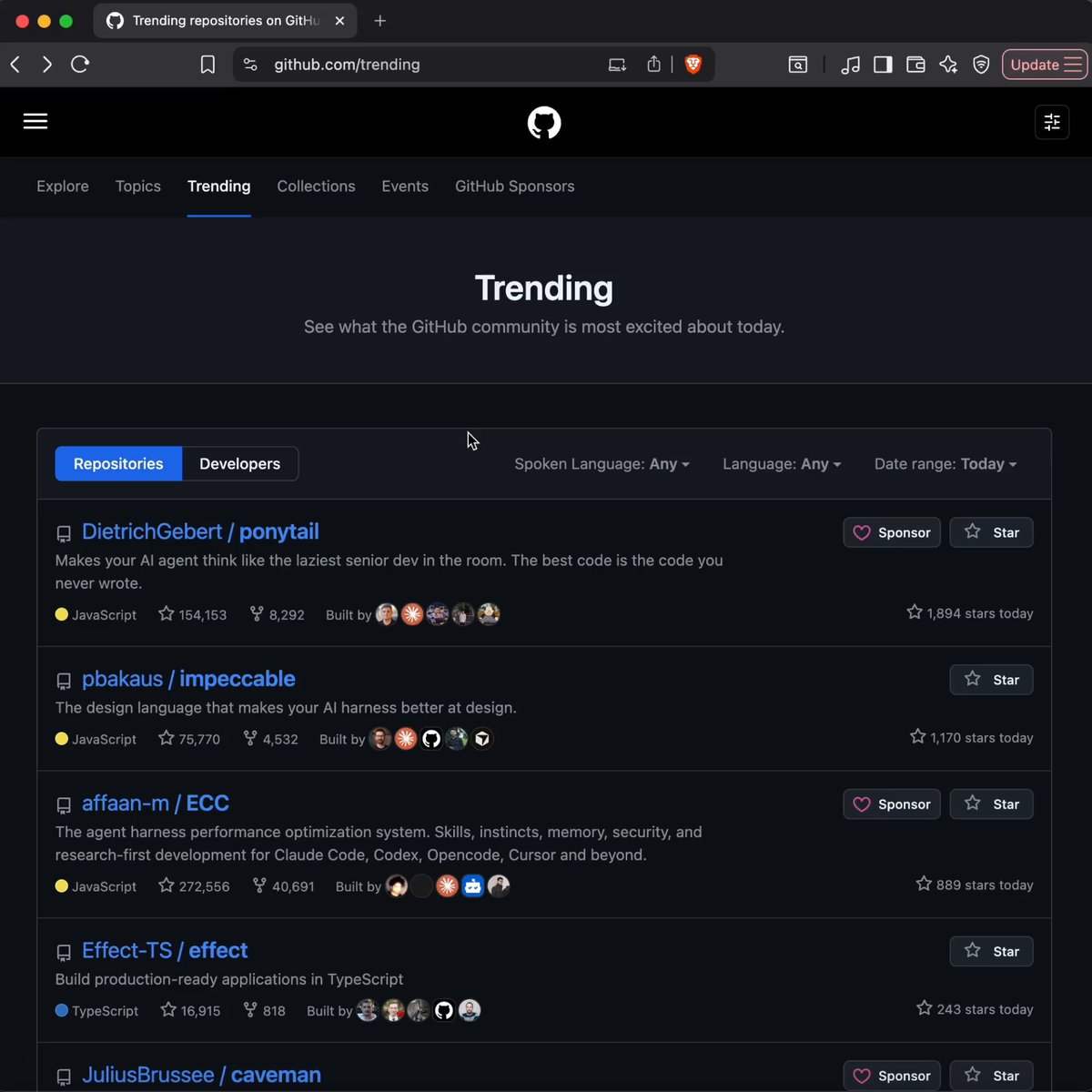Open the Collections tab
The height and width of the screenshot is (1092, 1092).
coord(316,186)
